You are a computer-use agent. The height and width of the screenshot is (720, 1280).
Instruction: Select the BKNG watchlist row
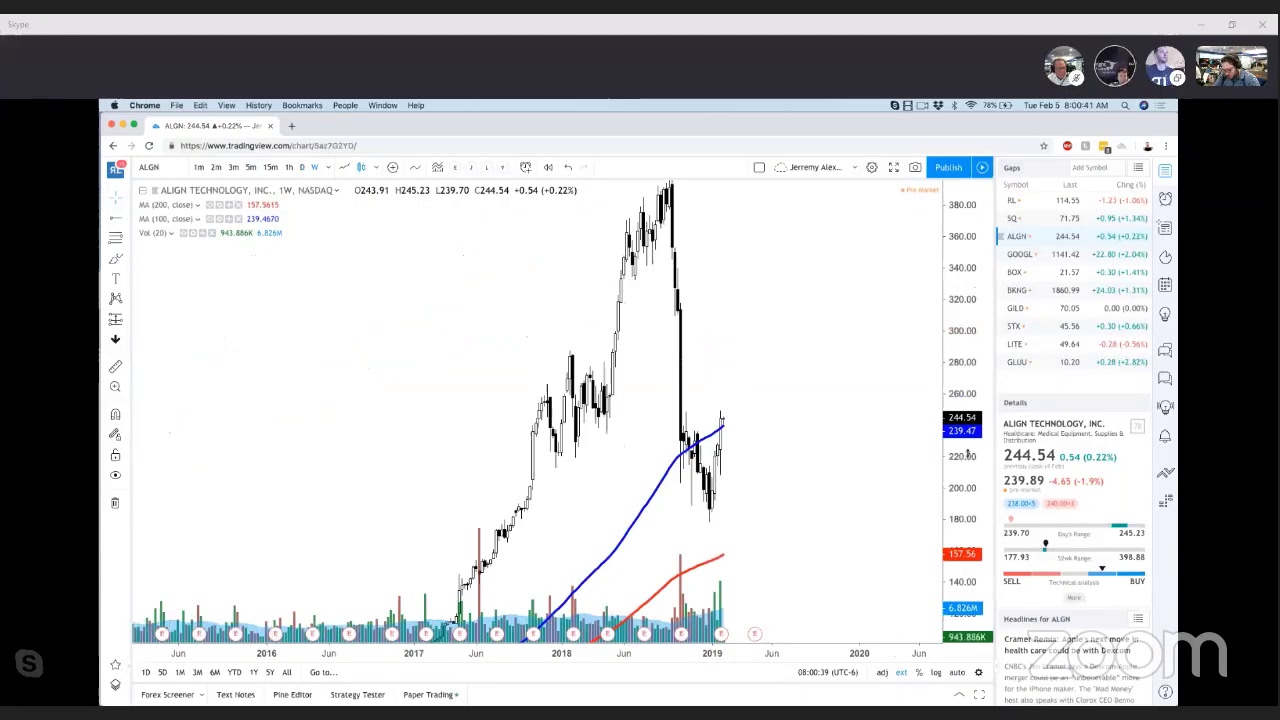(1074, 290)
